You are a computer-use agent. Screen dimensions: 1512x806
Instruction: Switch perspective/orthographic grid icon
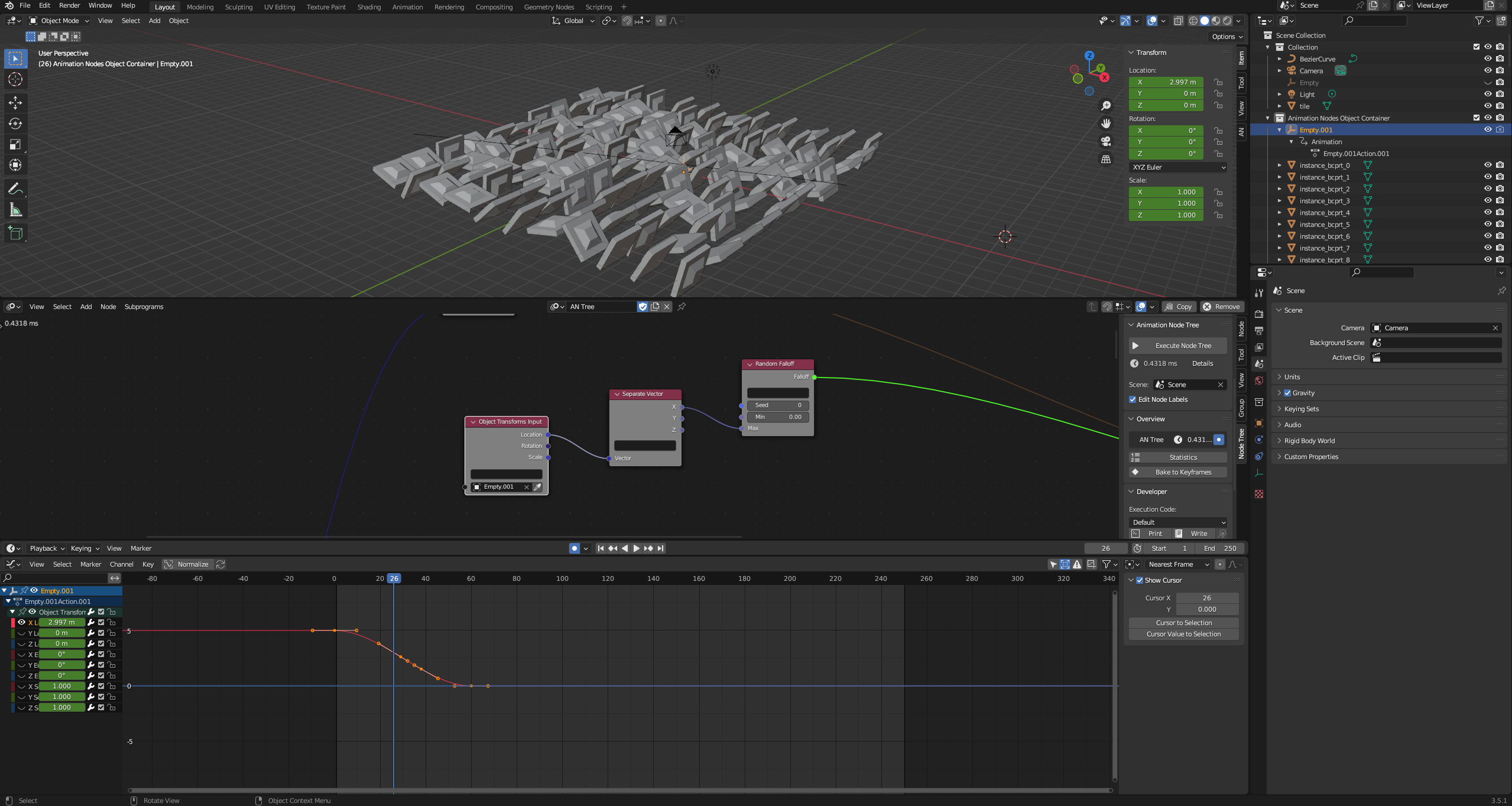pos(1106,160)
